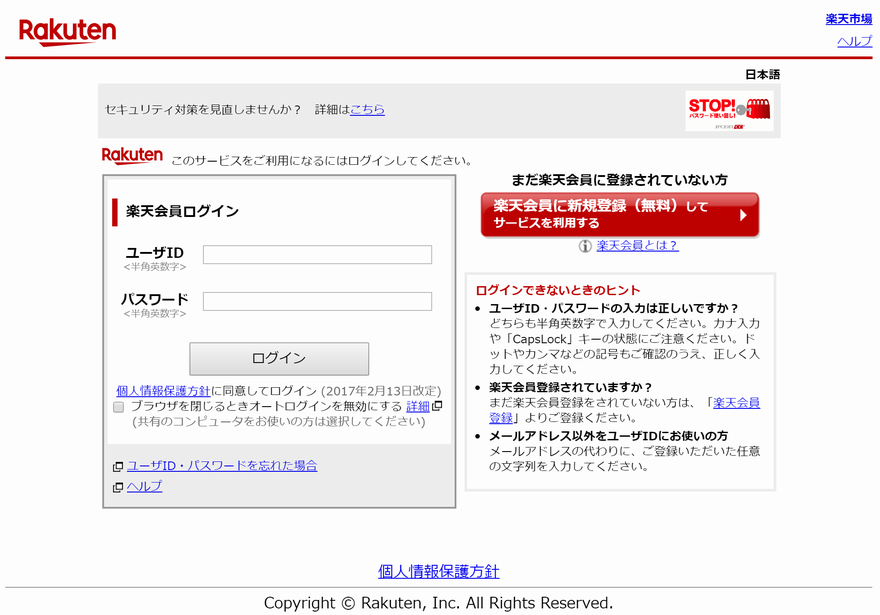The height and width of the screenshot is (615, 880).
Task: Enable the disable auto-login on browser close checkbox
Action: click(119, 407)
